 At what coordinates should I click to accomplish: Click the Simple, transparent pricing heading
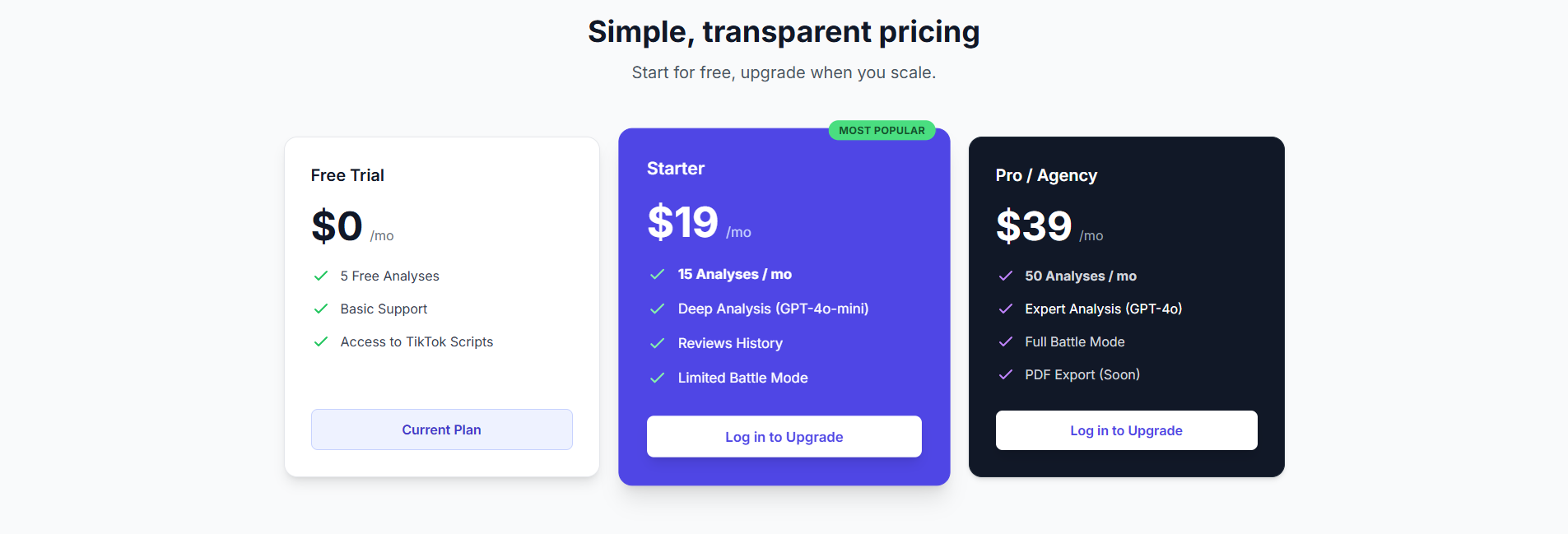click(783, 31)
